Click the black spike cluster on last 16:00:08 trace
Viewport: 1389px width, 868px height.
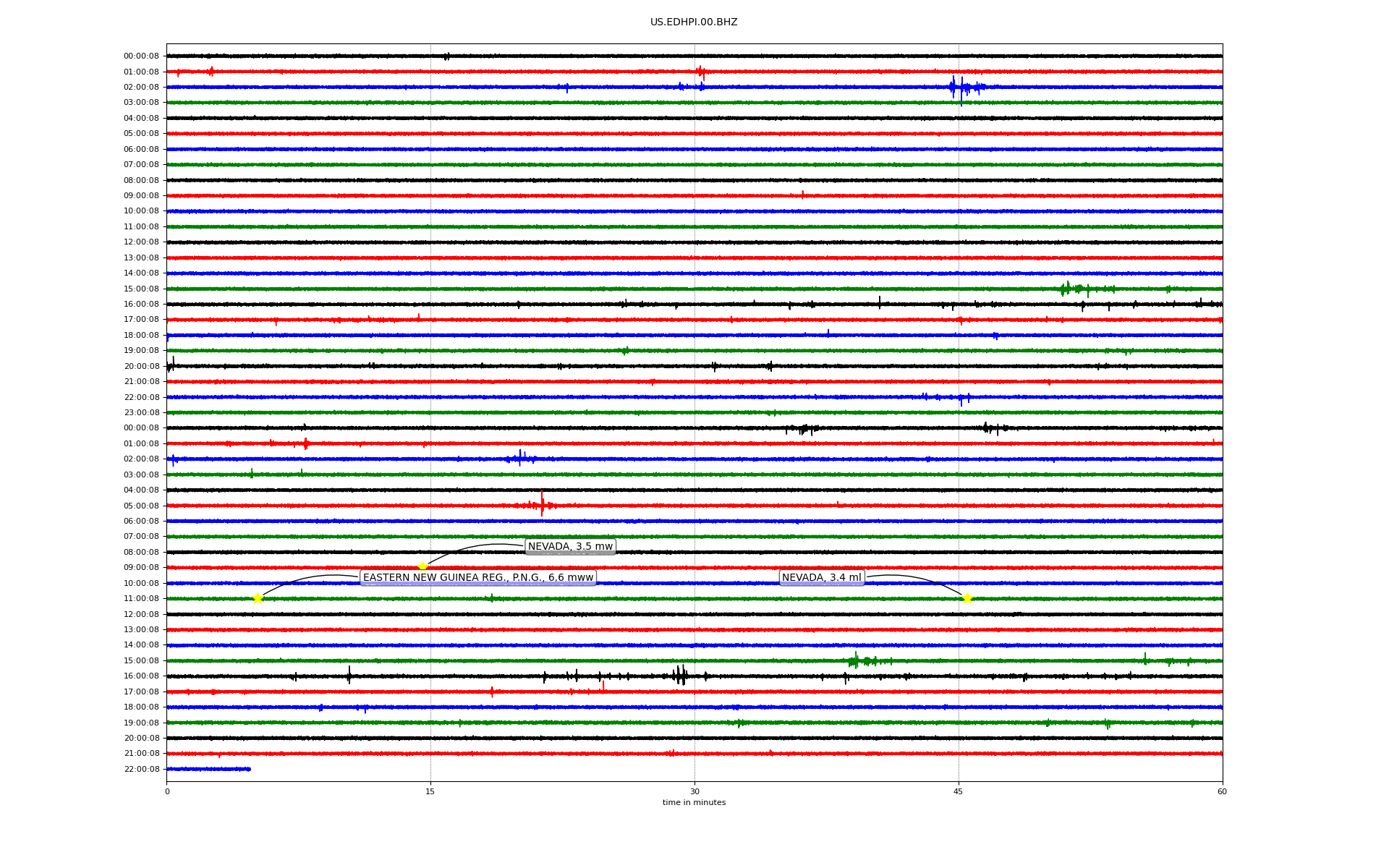pyautogui.click(x=679, y=676)
